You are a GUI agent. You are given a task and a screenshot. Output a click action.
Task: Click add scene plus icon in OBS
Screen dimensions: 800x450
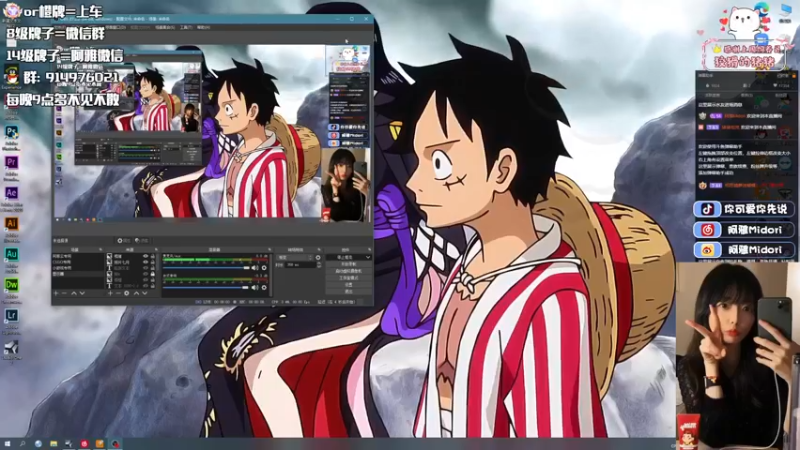click(x=56, y=293)
